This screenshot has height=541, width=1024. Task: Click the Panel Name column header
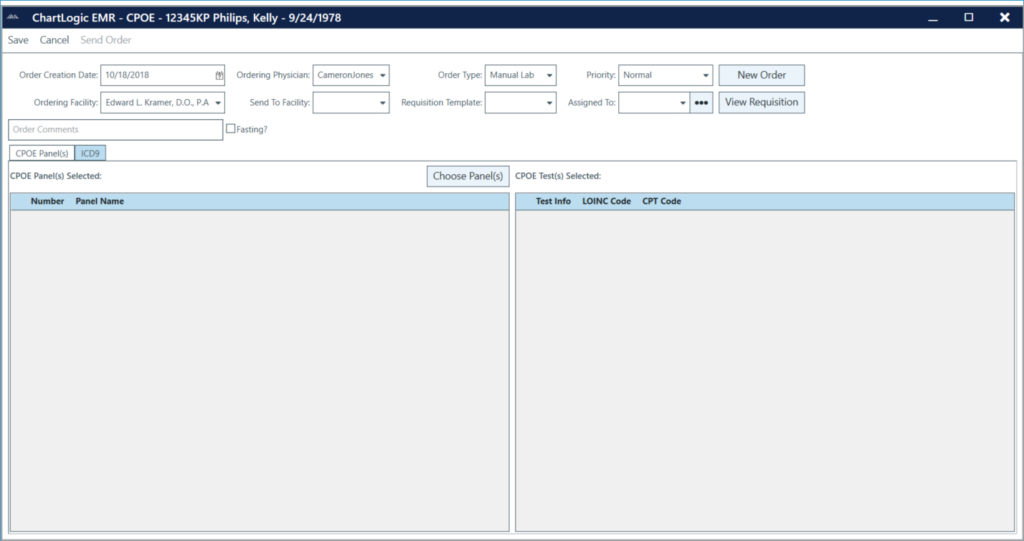click(x=99, y=201)
